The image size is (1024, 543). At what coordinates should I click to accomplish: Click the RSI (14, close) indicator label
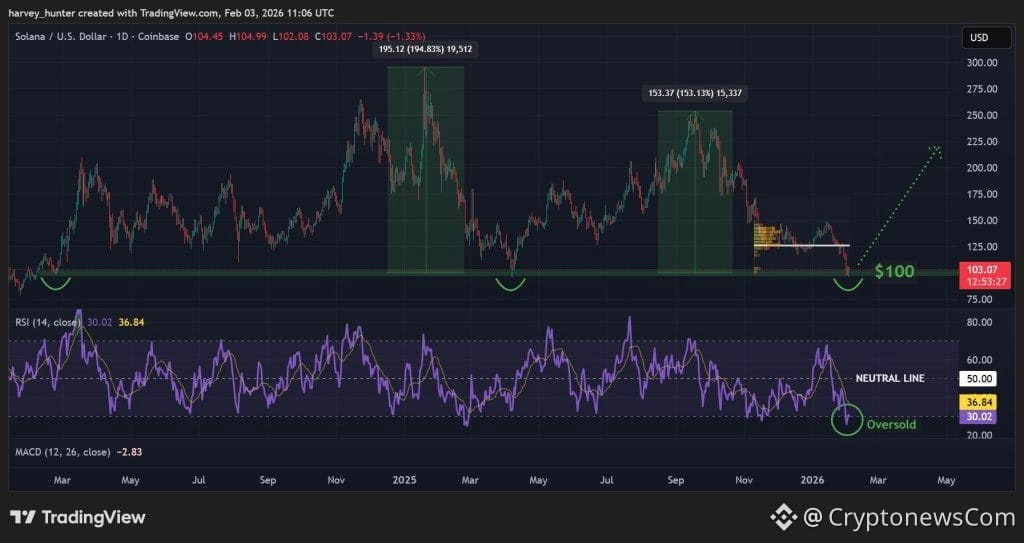pos(49,322)
